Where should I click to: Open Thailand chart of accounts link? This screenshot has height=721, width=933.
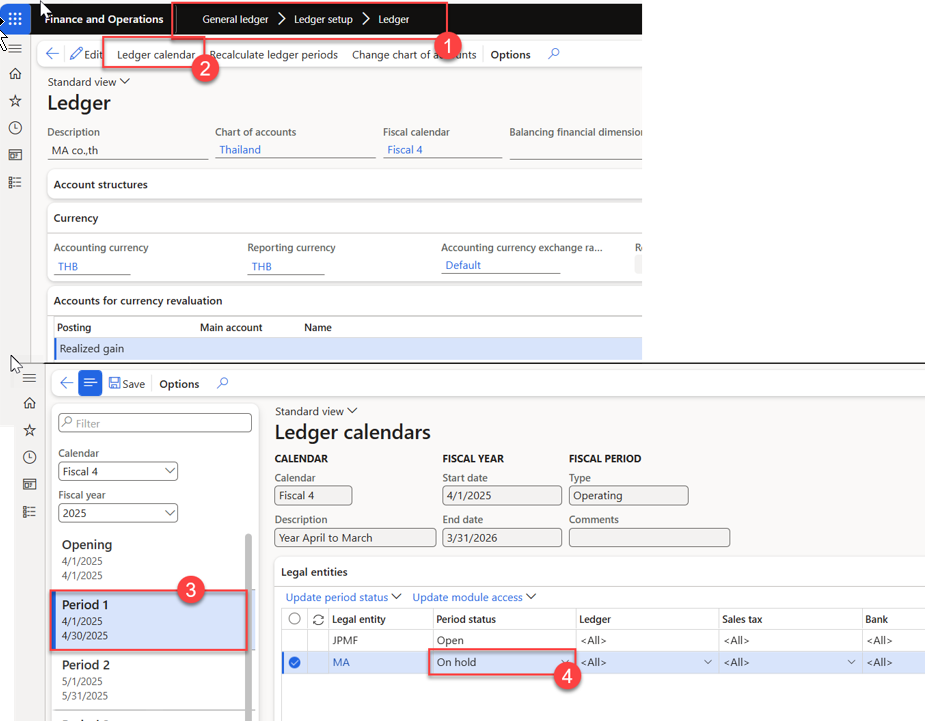point(240,150)
